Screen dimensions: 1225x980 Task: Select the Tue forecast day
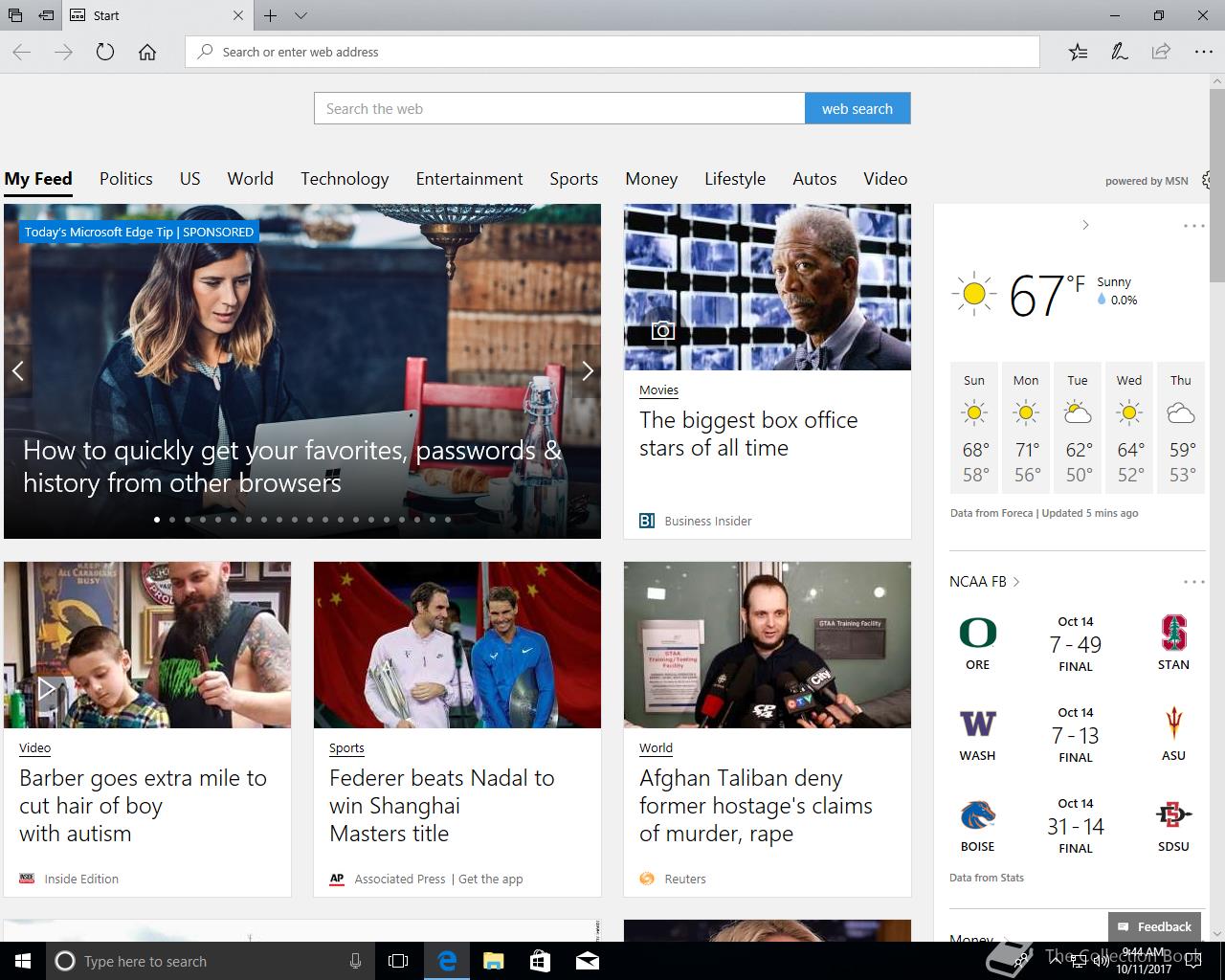[1078, 428]
